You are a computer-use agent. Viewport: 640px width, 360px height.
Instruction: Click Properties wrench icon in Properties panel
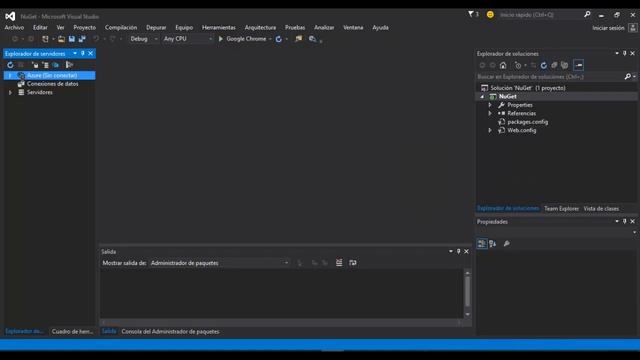click(x=507, y=244)
